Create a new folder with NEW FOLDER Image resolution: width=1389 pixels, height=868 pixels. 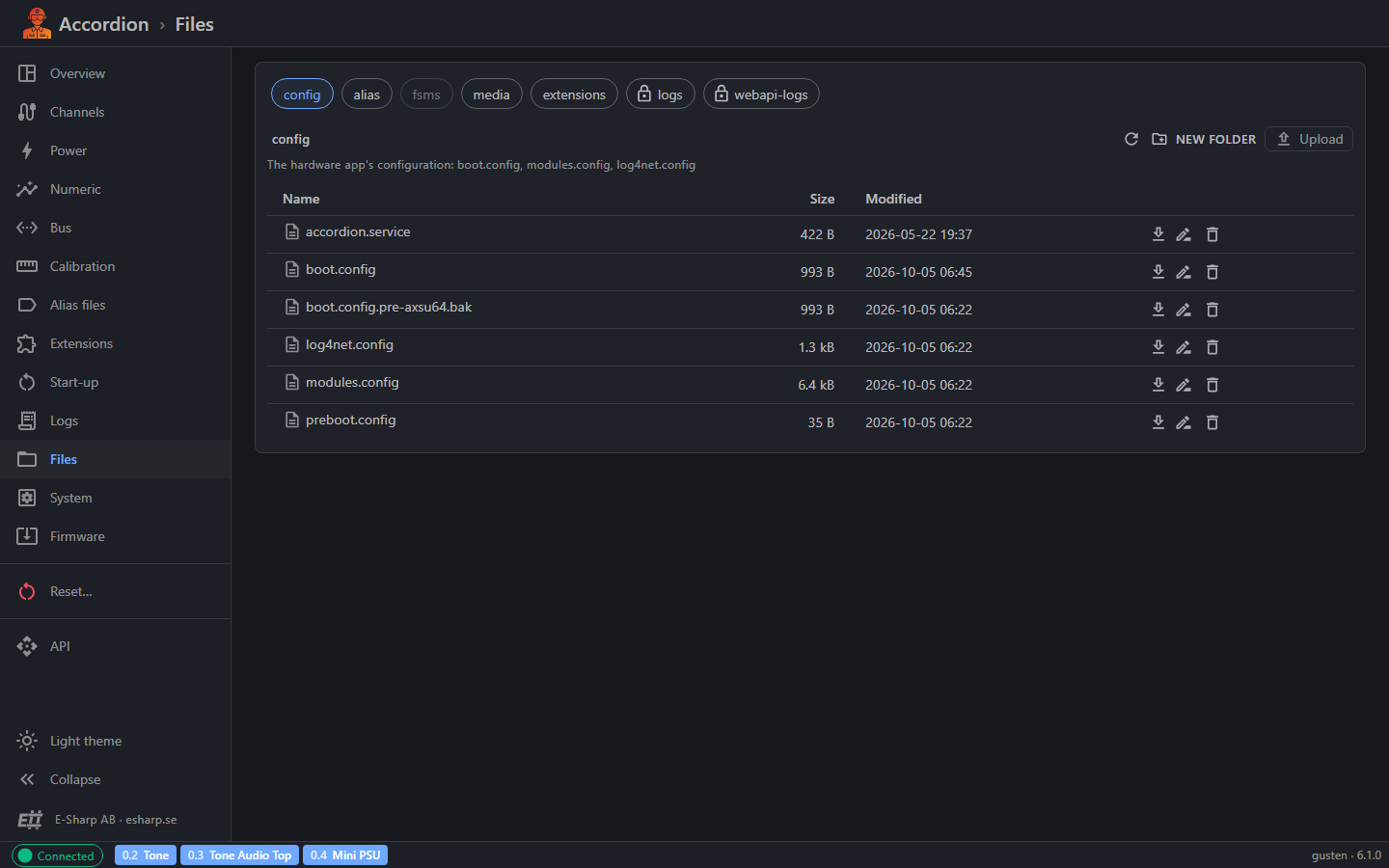click(x=1204, y=139)
